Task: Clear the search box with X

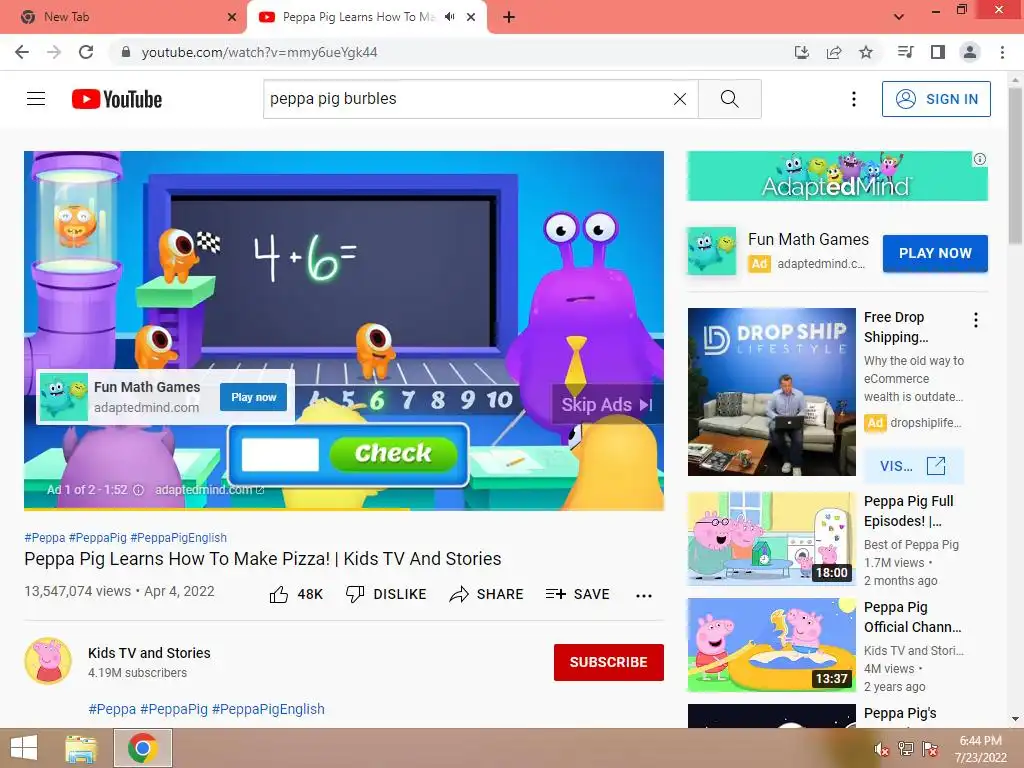Action: coord(680,99)
